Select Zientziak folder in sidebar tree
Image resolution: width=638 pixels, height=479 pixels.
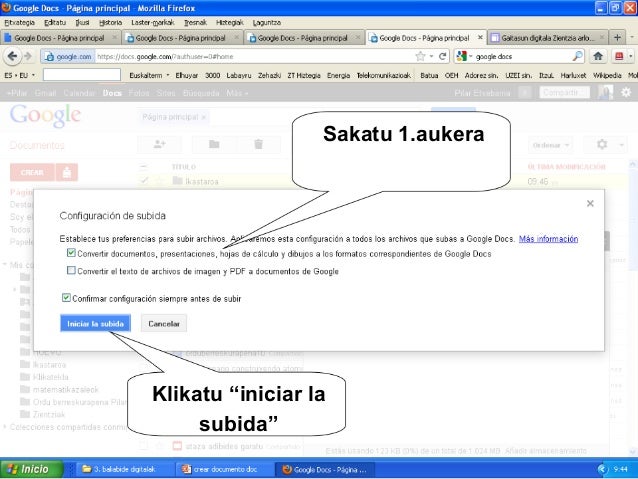pos(49,414)
